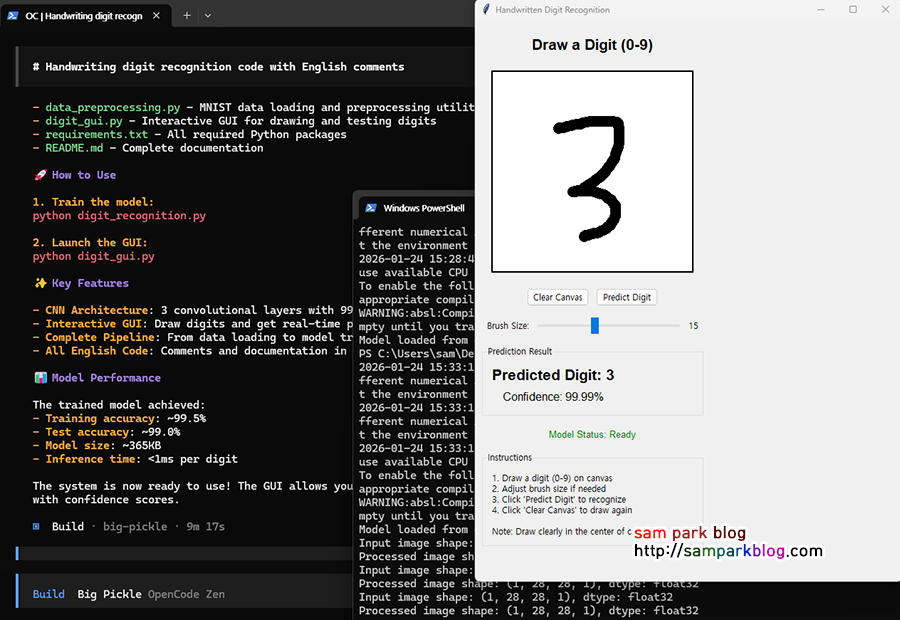
Task: Minimize the Handwritten Digit Recognition window
Action: [821, 10]
